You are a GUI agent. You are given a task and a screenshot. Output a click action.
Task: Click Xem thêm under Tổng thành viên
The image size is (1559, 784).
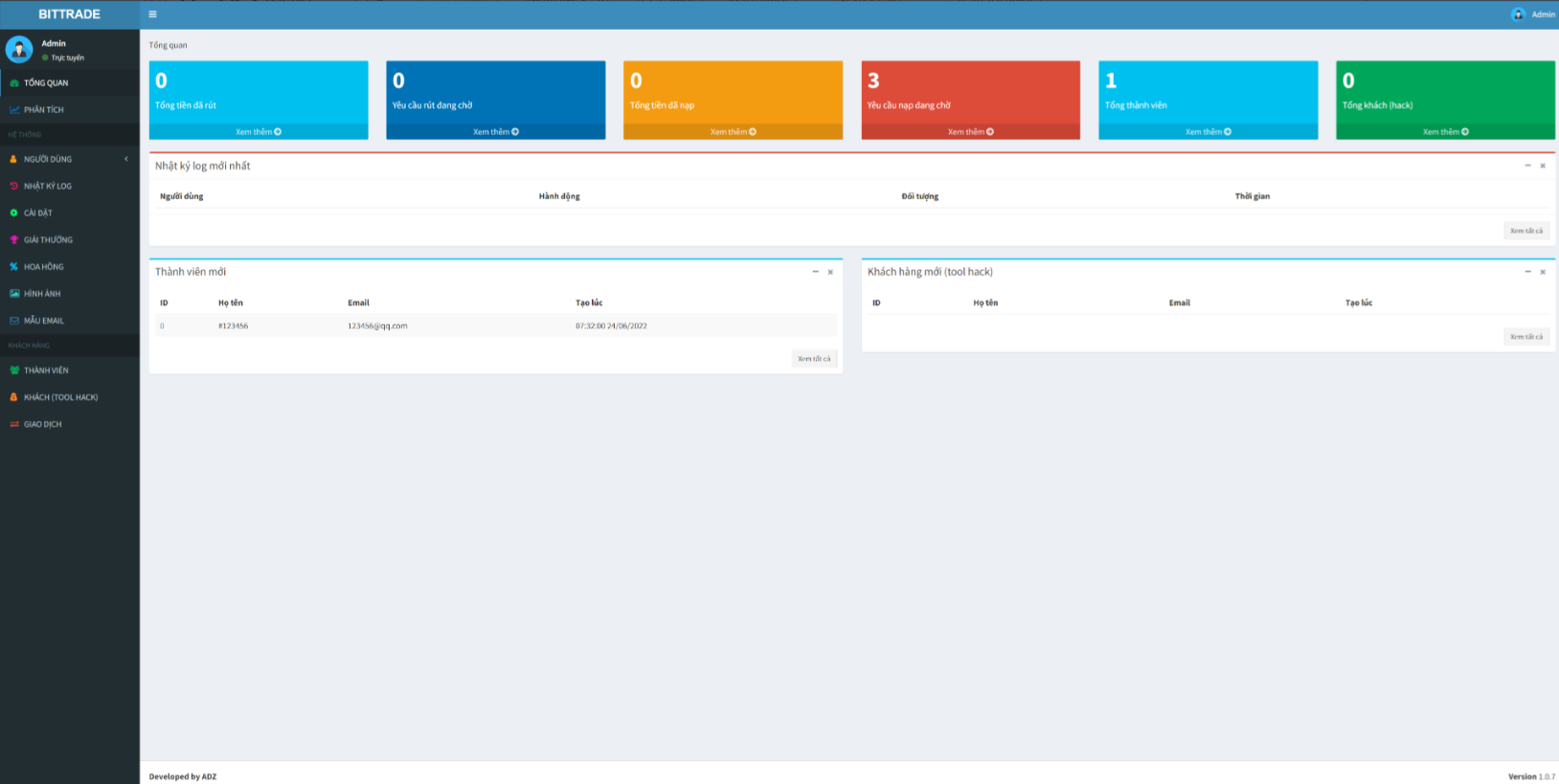(1208, 132)
